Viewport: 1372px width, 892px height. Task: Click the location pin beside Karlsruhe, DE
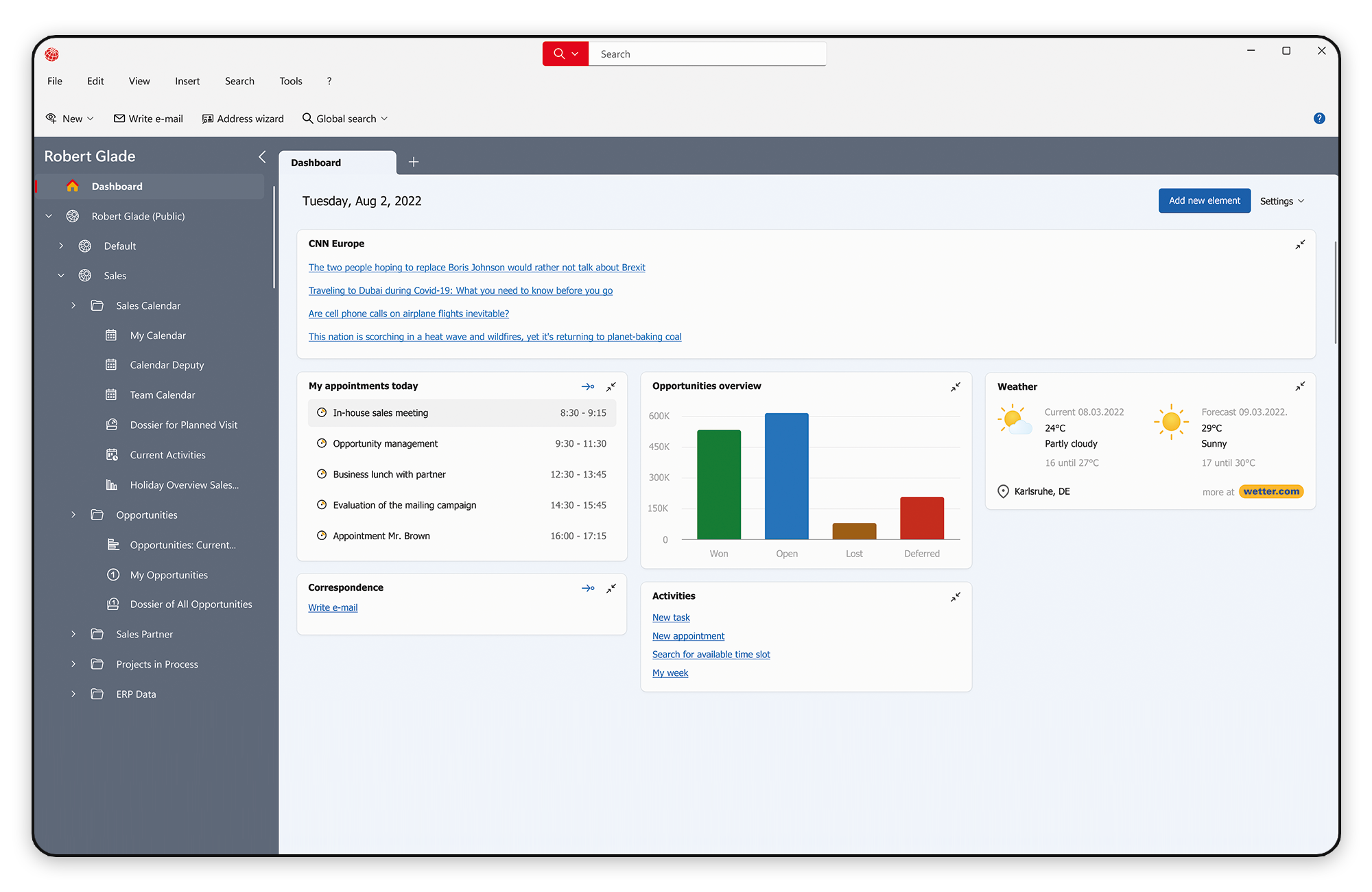click(1003, 491)
